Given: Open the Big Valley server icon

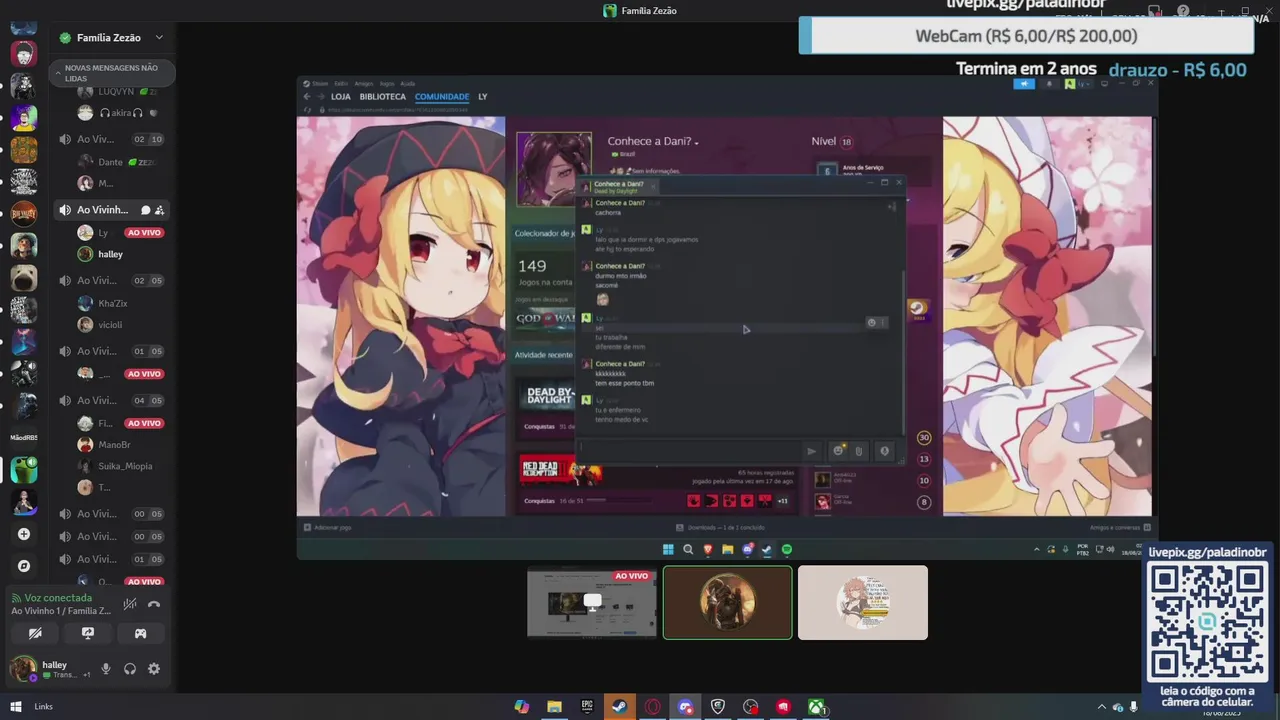Looking at the screenshot, I should [24, 213].
